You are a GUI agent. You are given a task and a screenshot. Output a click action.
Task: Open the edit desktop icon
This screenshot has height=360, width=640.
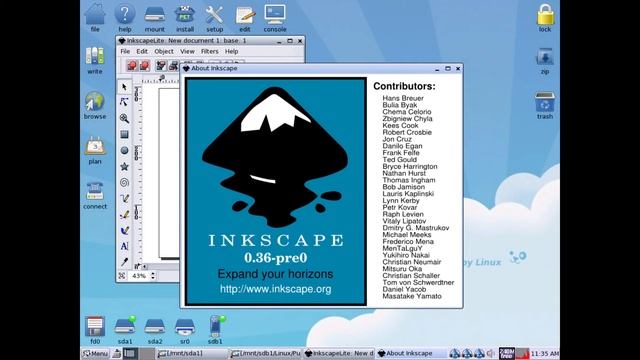245,18
